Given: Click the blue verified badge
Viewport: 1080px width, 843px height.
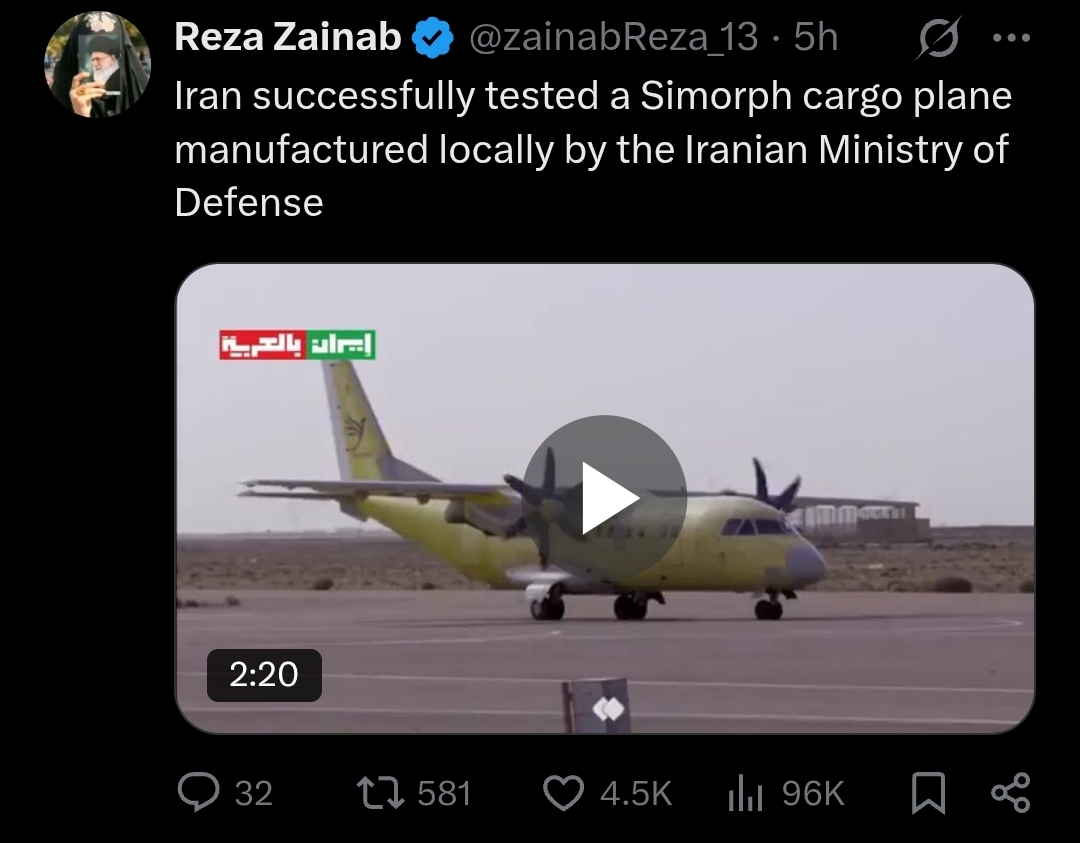Looking at the screenshot, I should pos(433,39).
